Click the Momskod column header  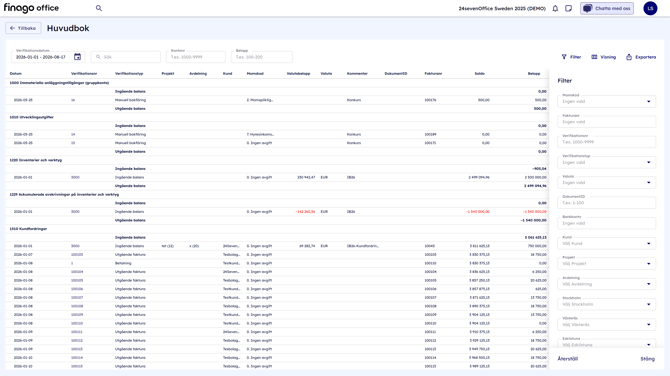point(255,73)
